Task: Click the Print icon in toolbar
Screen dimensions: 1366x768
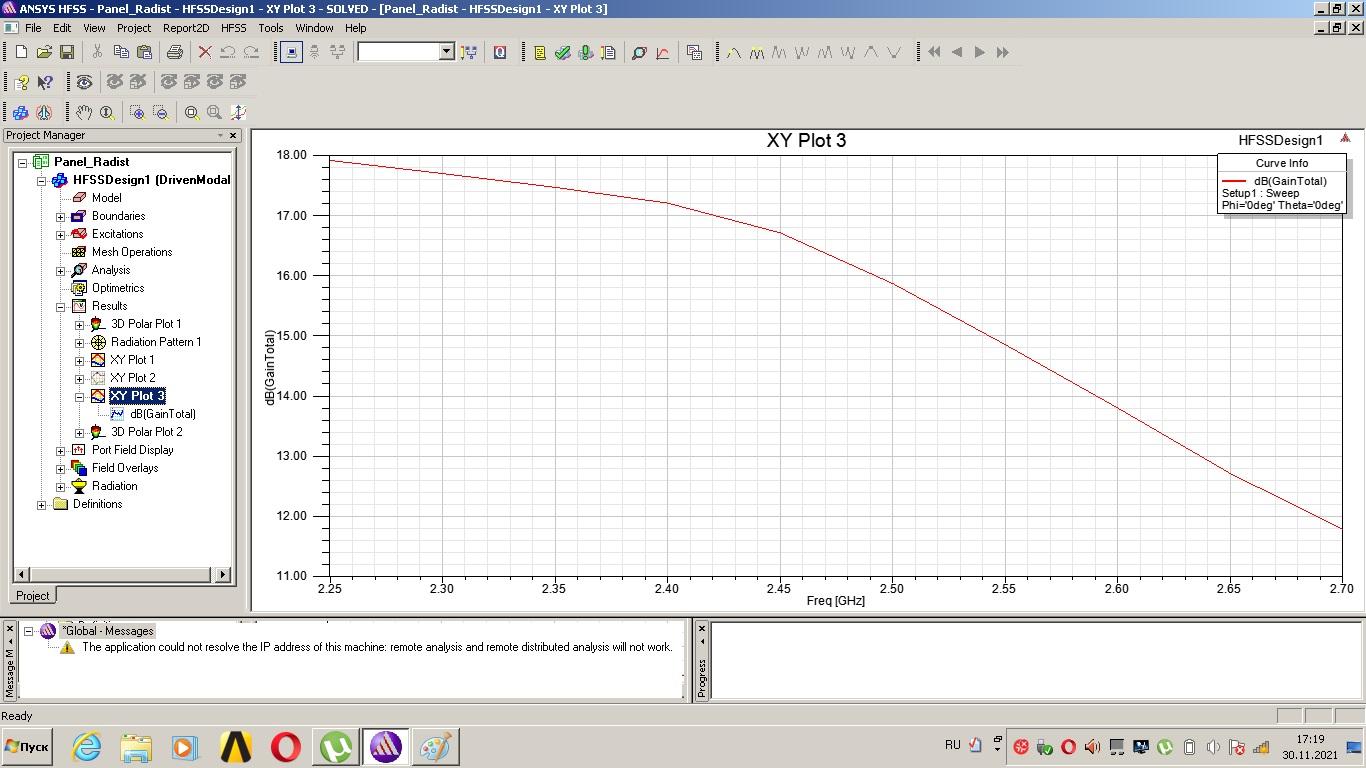Action: (175, 52)
